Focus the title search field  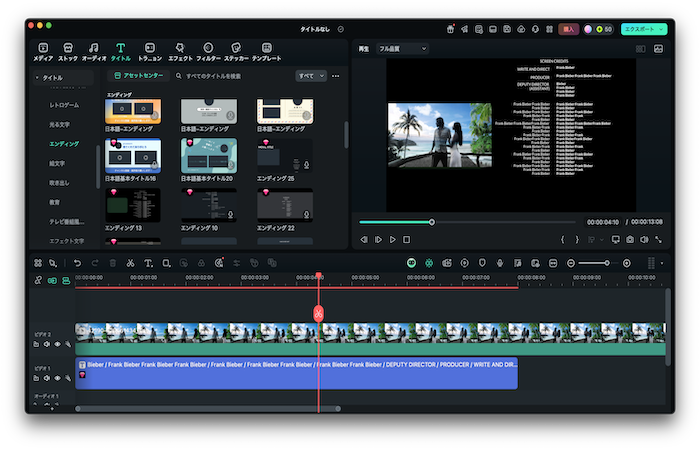click(x=232, y=76)
